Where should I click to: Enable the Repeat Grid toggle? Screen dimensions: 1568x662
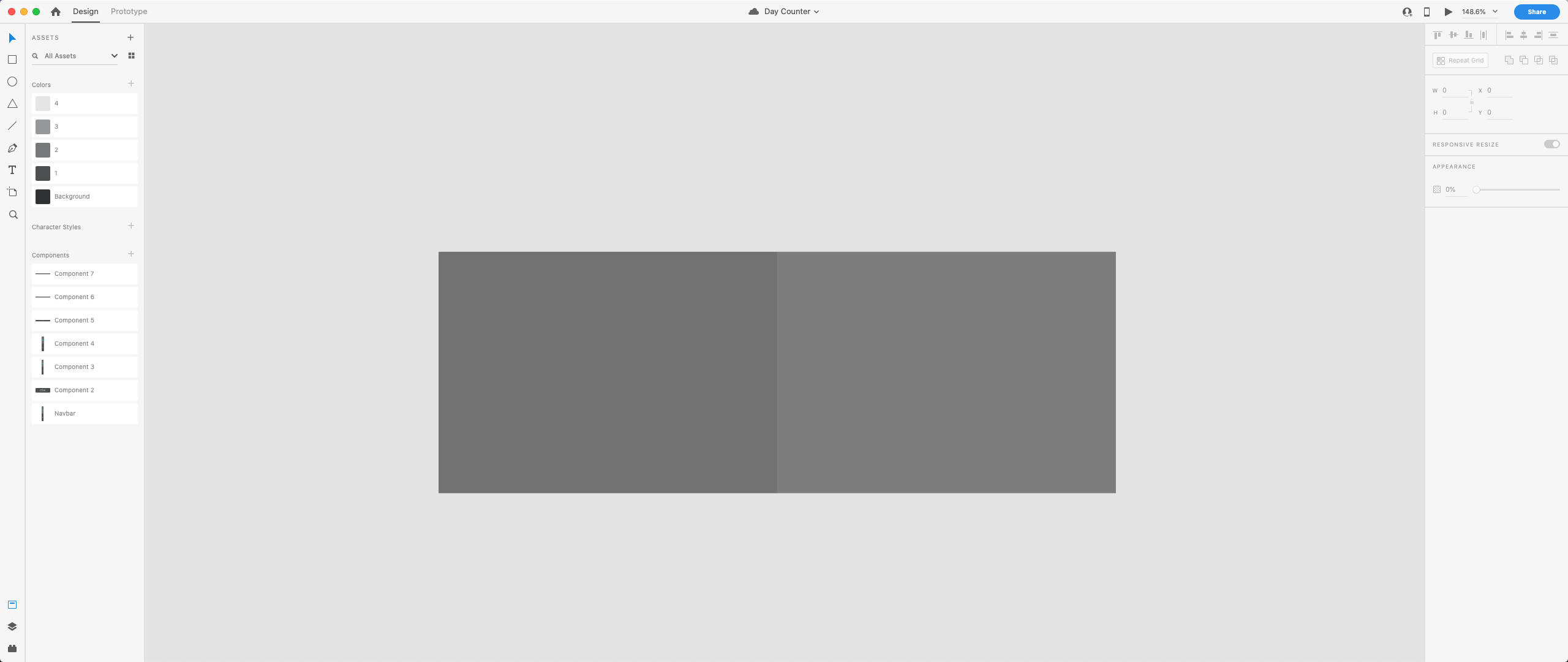(1460, 60)
